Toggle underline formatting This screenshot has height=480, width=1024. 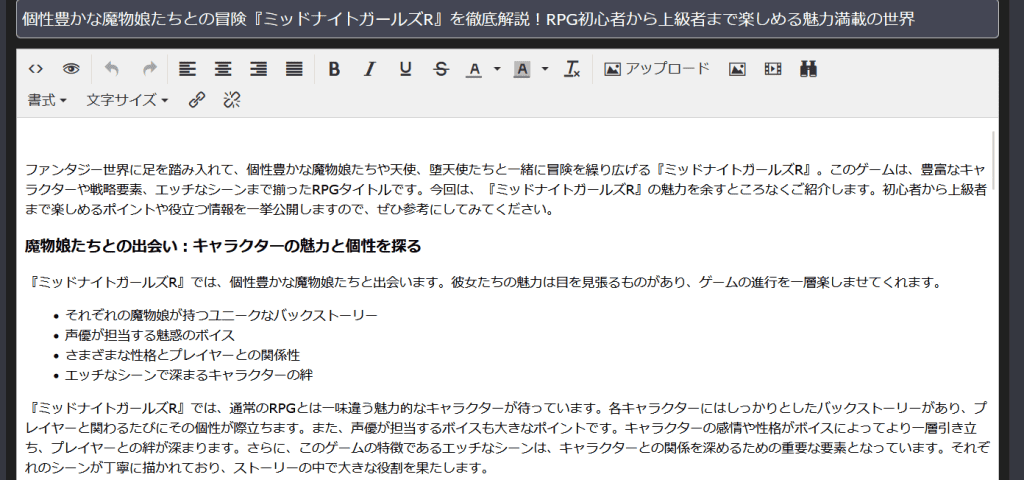(406, 69)
